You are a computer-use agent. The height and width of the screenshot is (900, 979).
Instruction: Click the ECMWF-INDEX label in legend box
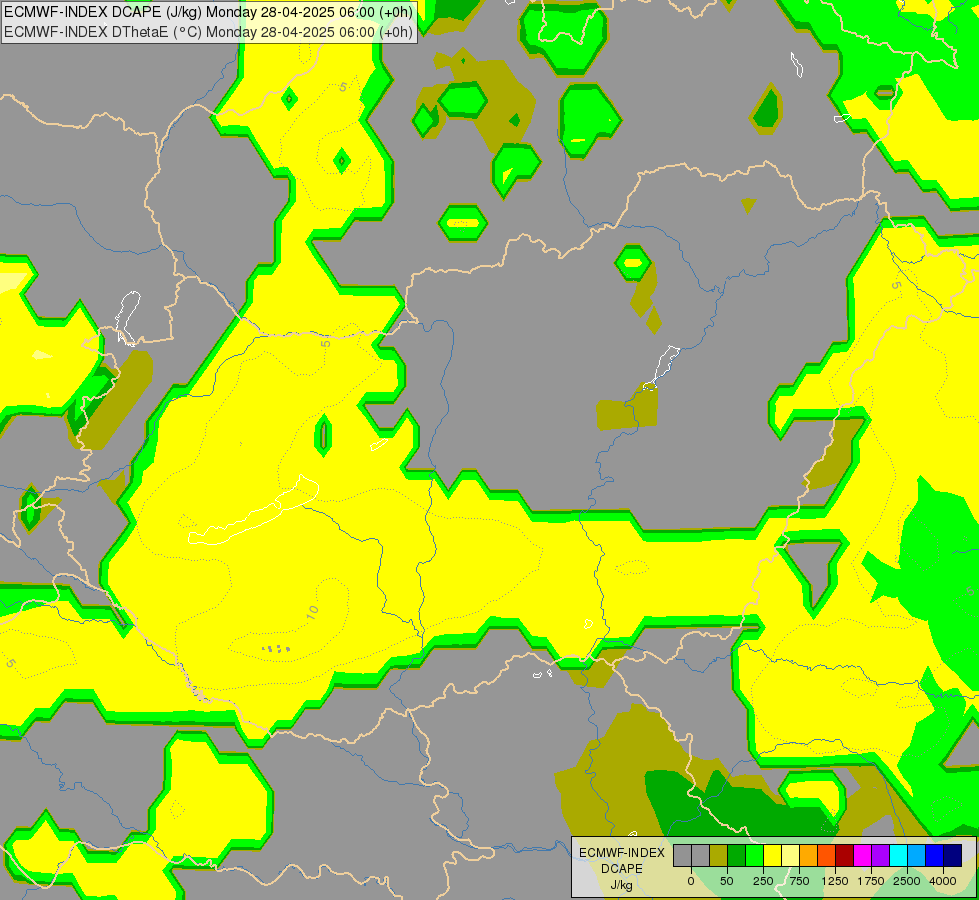[622, 853]
